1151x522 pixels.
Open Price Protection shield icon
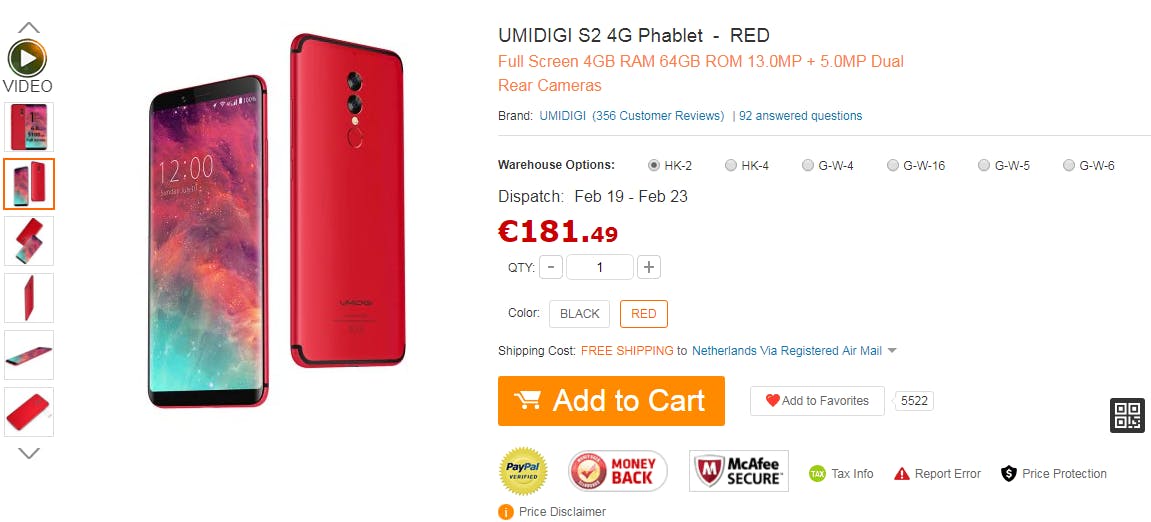1009,474
